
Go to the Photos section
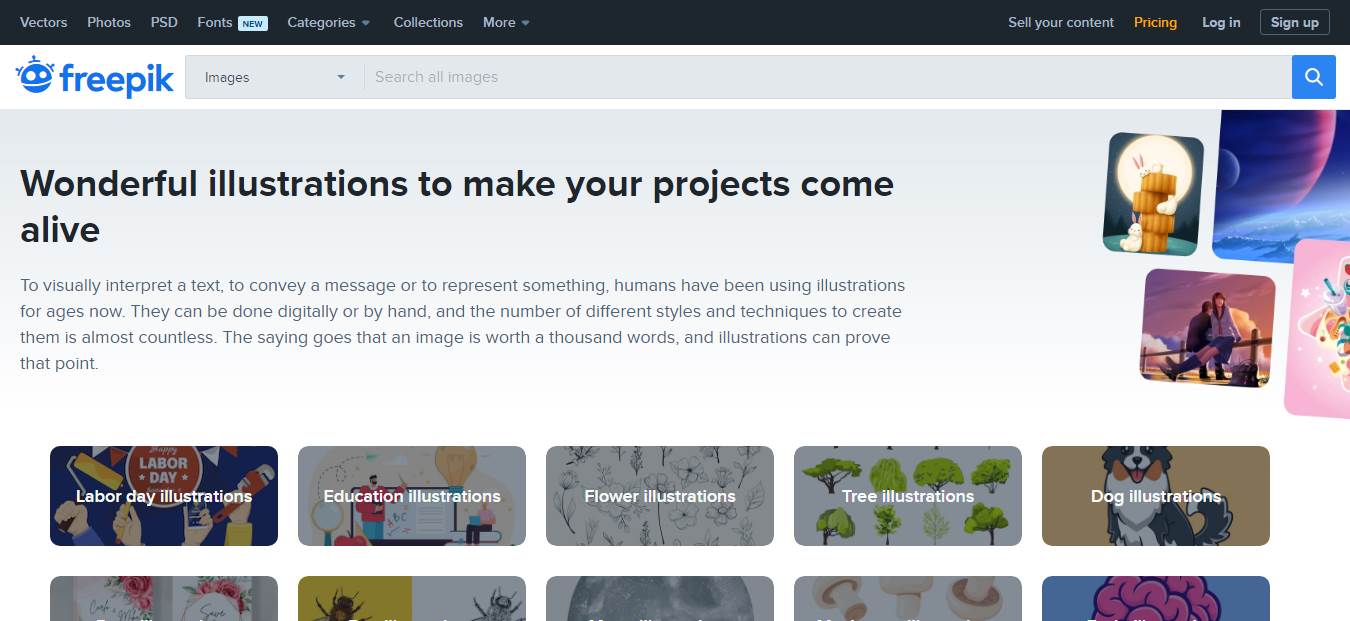click(x=109, y=22)
